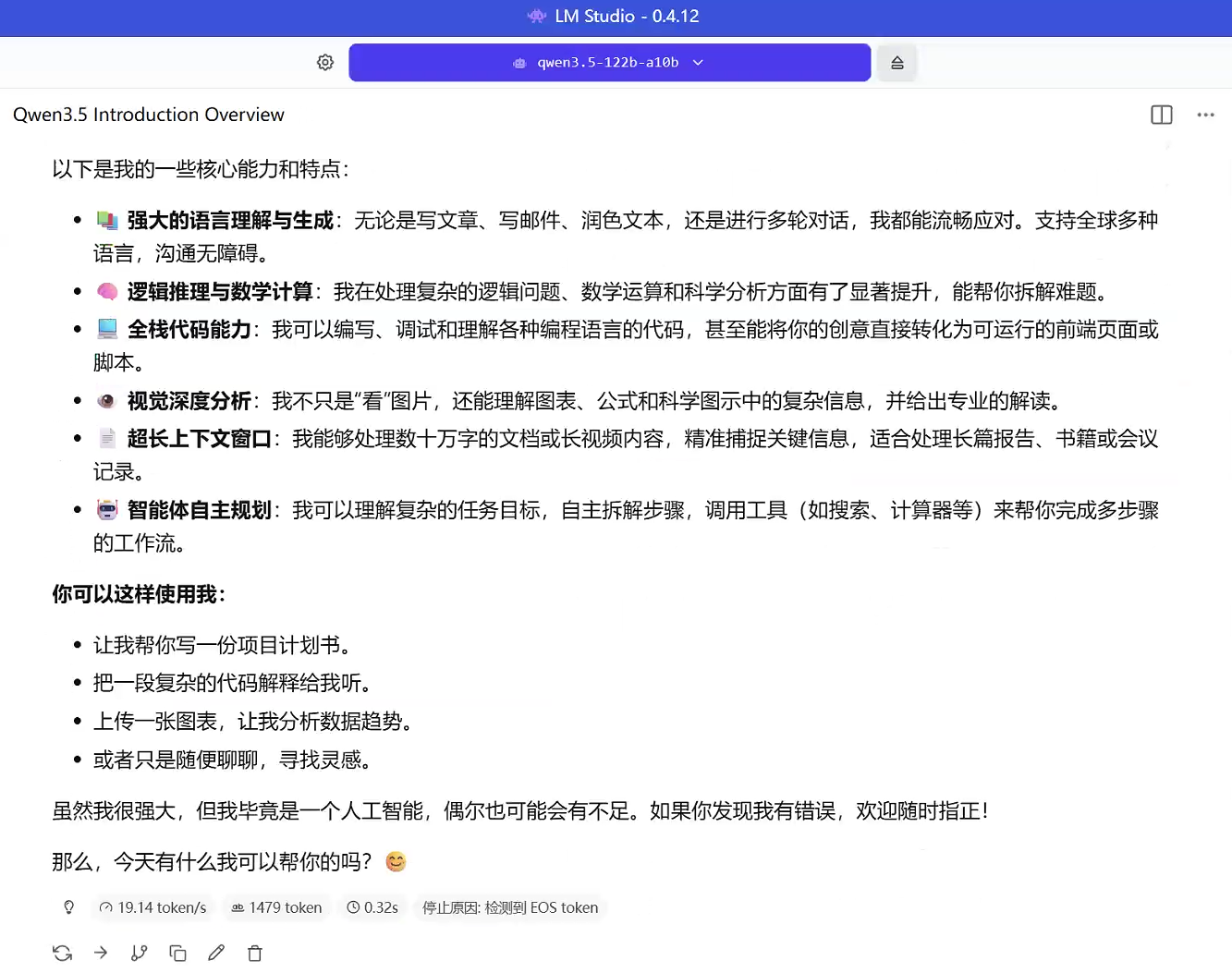1232x973 pixels.
Task: Click the bold text 智能体自主规划
Action: tap(200, 510)
